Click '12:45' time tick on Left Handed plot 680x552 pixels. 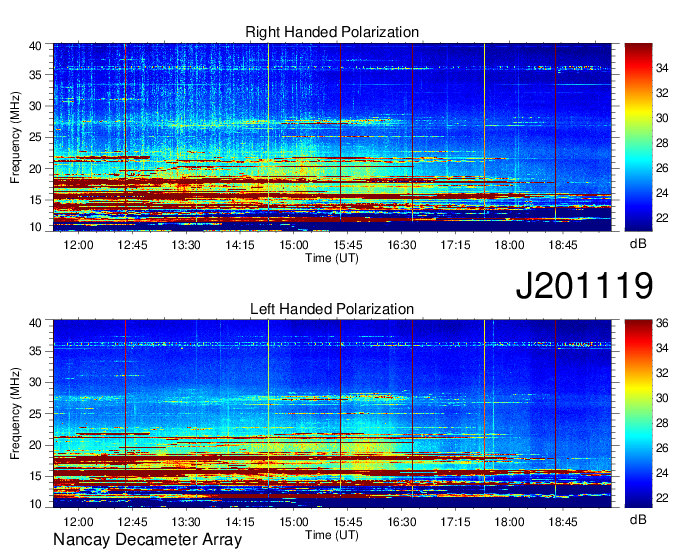click(132, 521)
